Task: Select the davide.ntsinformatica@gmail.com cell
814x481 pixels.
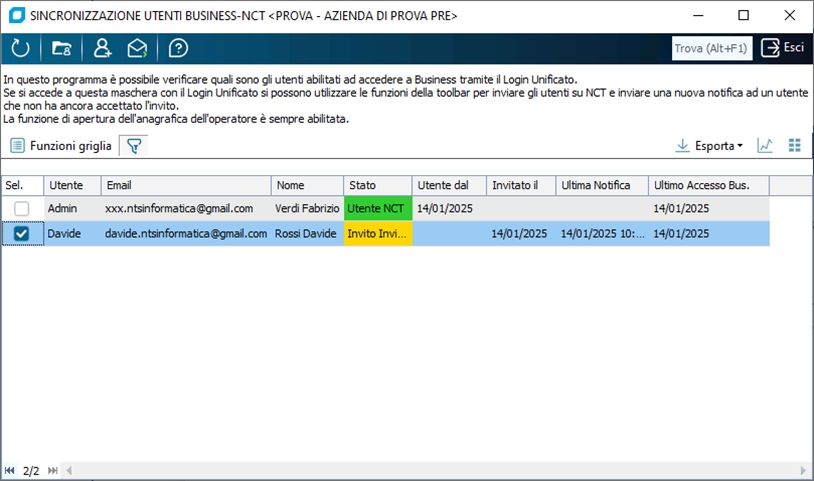Action: (186, 233)
